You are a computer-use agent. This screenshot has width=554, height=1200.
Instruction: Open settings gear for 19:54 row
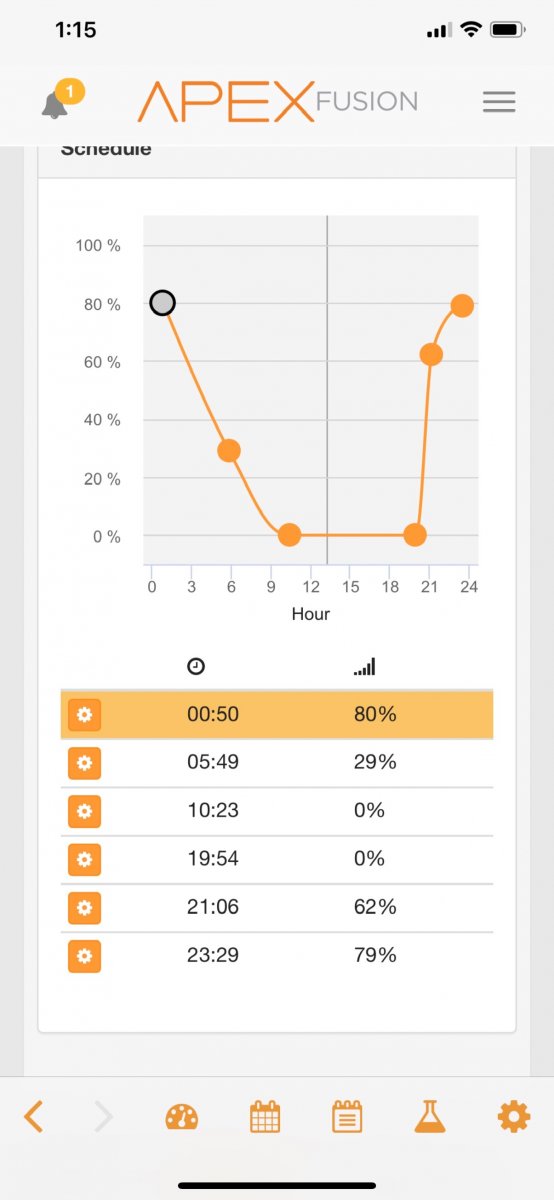pos(85,859)
